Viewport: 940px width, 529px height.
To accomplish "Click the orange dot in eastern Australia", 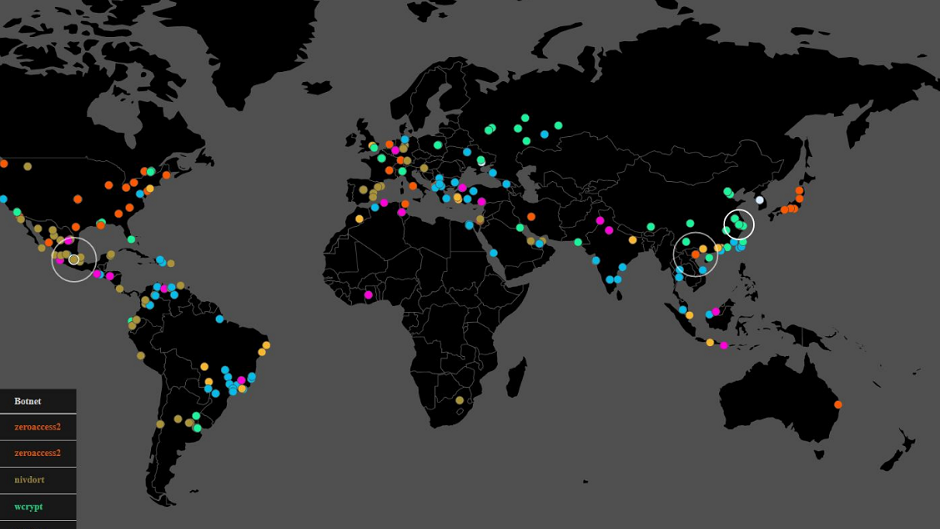I will click(x=838, y=405).
